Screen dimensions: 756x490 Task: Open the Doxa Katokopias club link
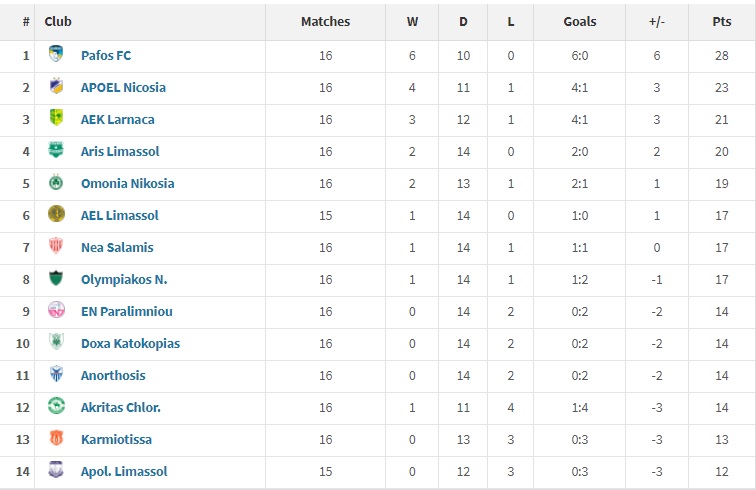click(130, 343)
